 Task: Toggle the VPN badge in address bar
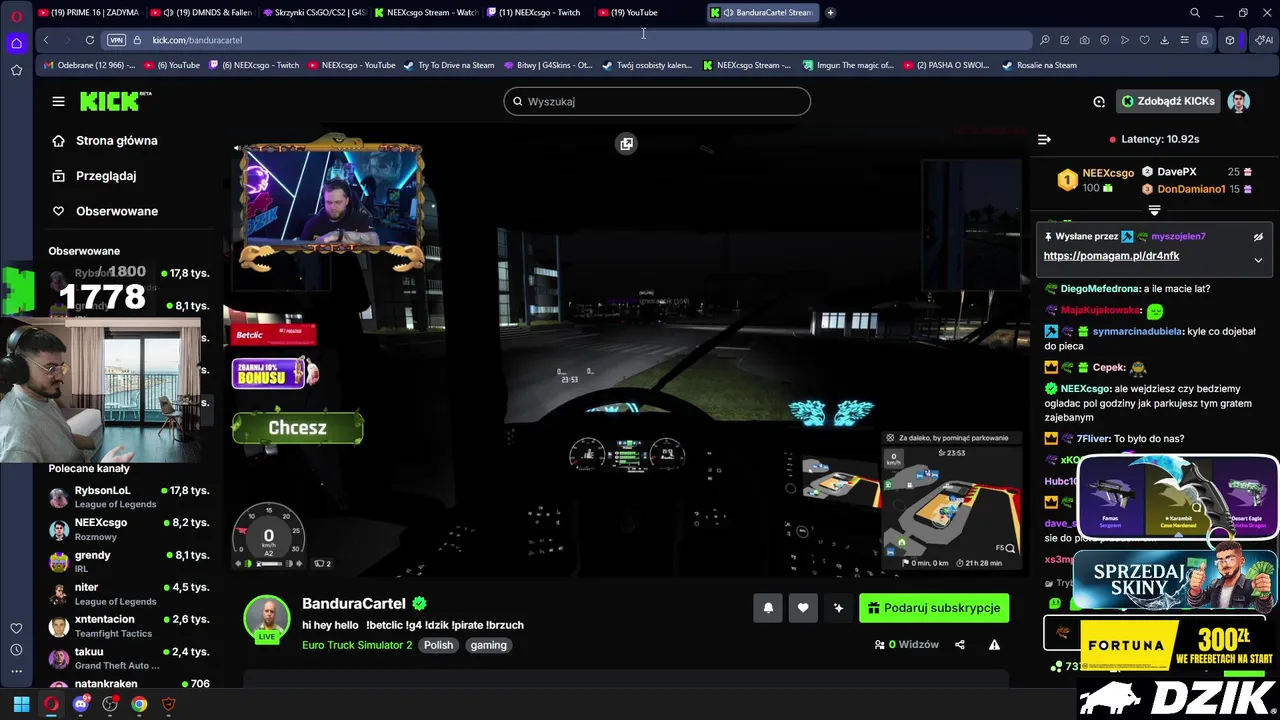tap(116, 40)
